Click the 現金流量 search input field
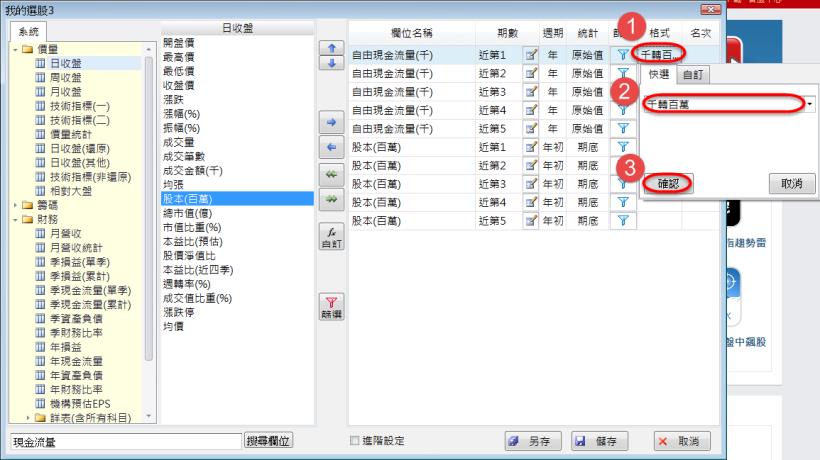820x460 pixels. point(126,442)
